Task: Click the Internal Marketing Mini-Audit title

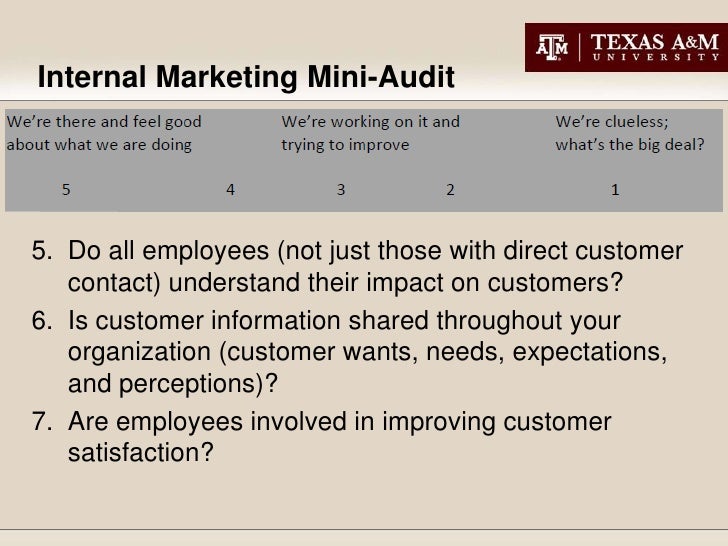Action: (246, 77)
